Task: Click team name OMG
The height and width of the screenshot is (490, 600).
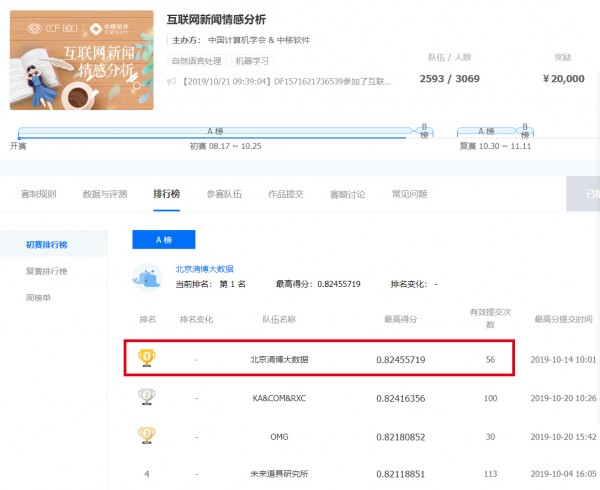Action: click(279, 437)
